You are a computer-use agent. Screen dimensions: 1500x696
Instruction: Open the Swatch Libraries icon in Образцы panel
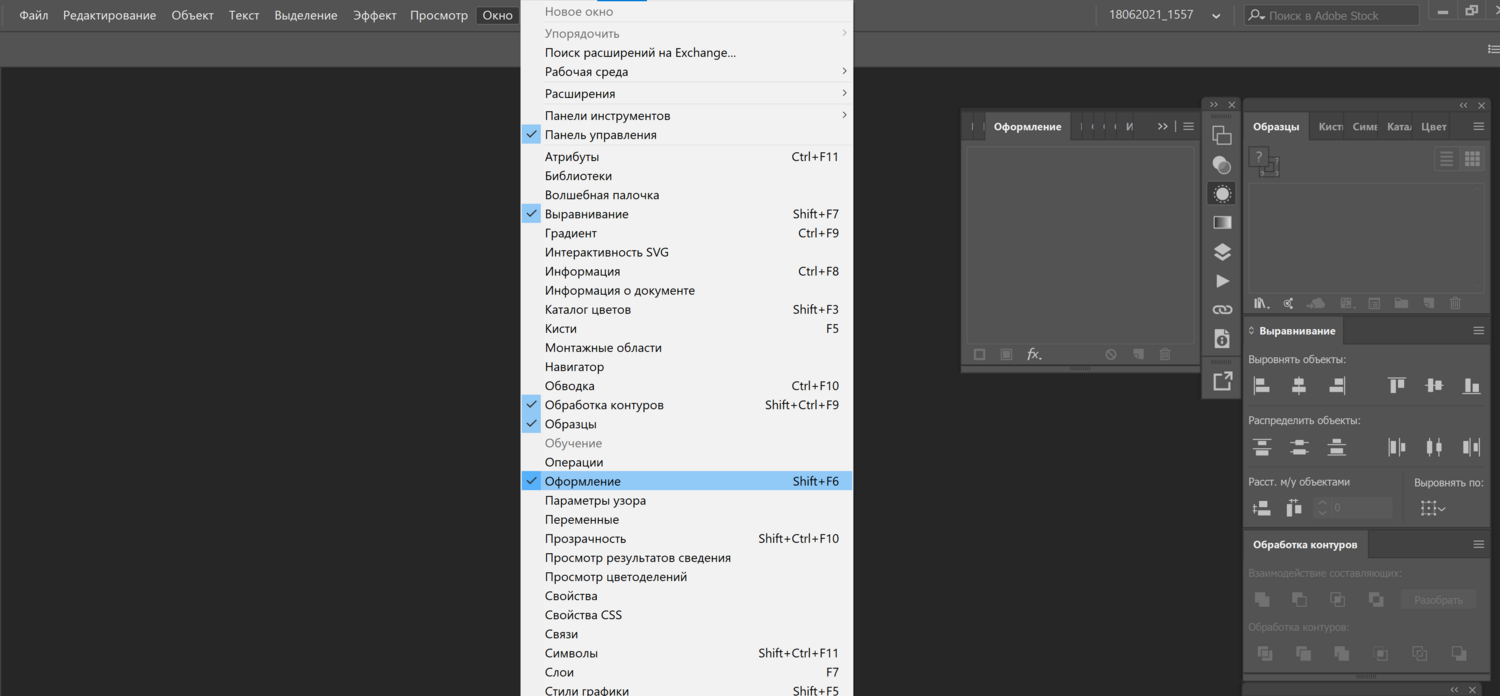(x=1260, y=303)
